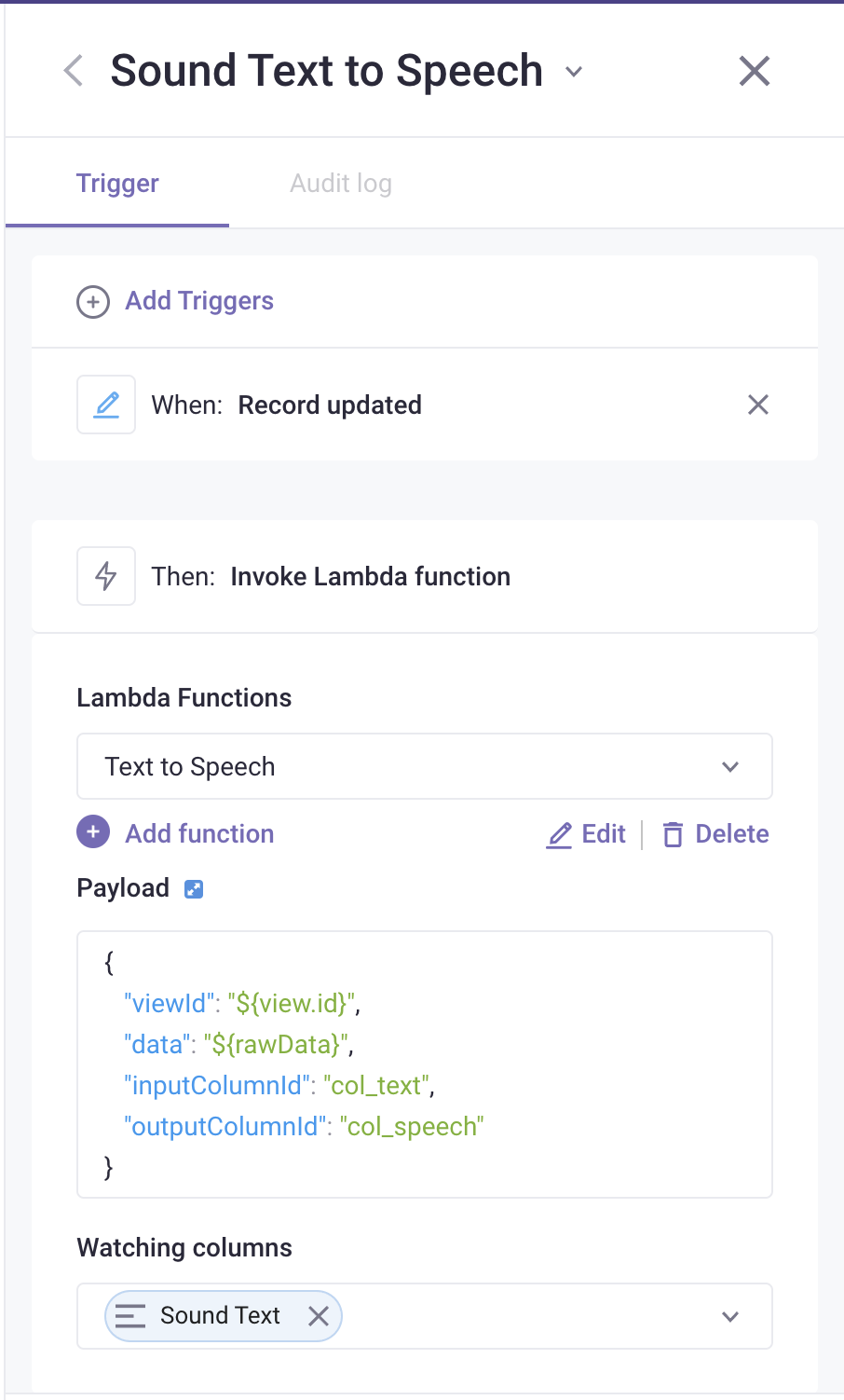Click the Edit pencil icon
844x1400 pixels.
click(x=559, y=834)
